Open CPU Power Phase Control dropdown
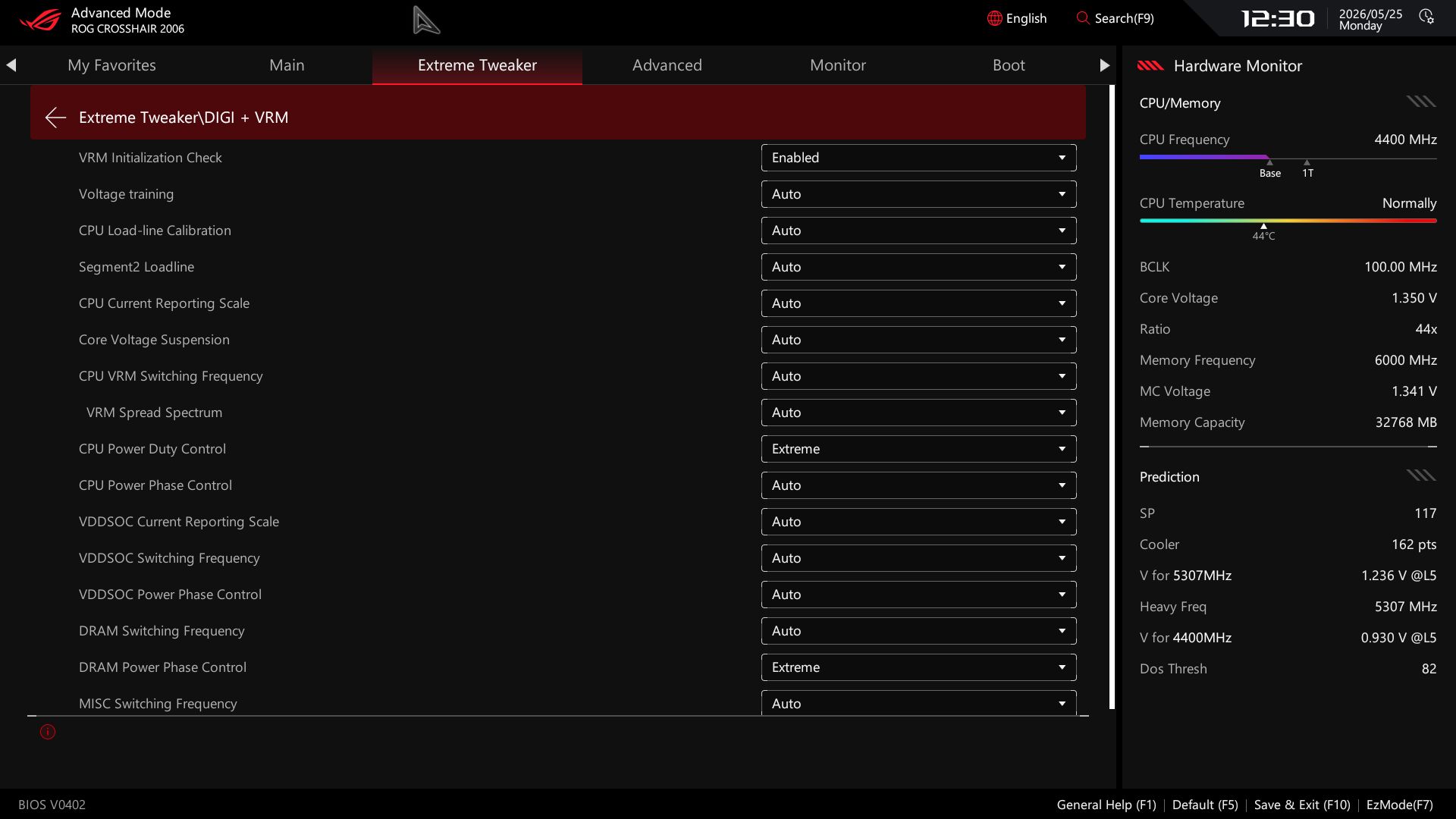Image resolution: width=1456 pixels, height=819 pixels. 918,485
